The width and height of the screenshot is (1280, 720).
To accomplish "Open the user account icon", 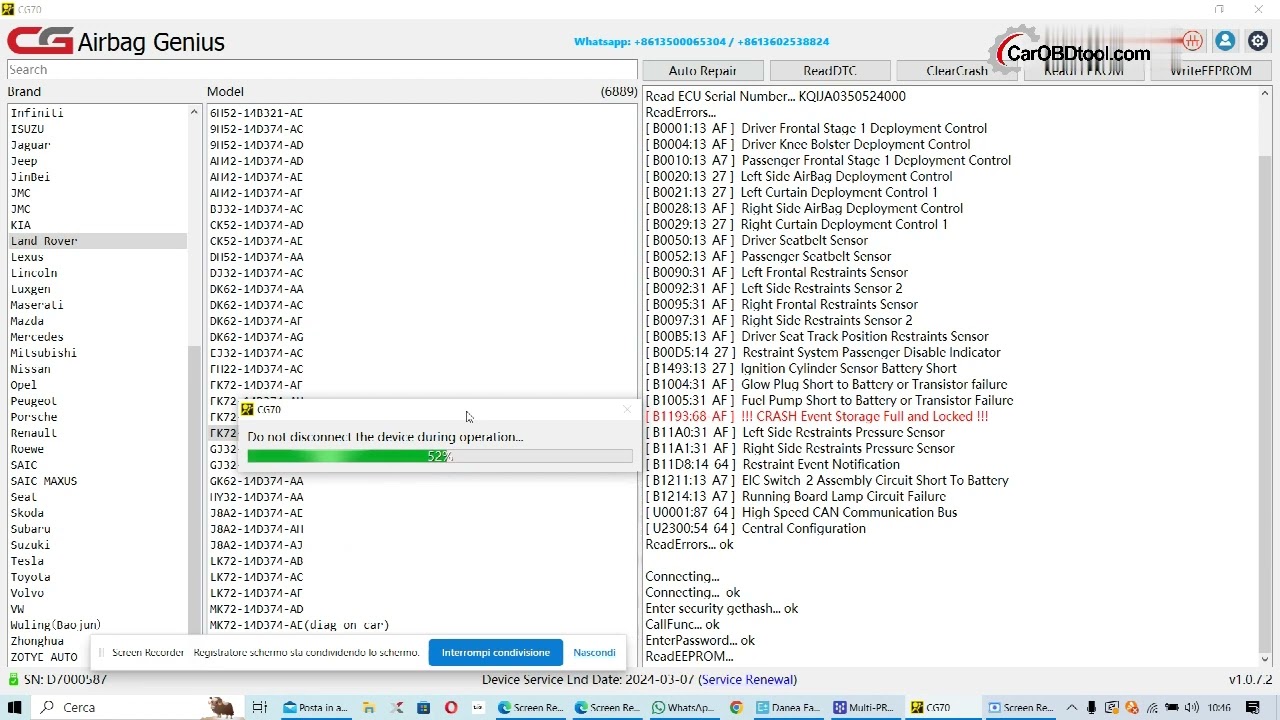I will point(1225,41).
